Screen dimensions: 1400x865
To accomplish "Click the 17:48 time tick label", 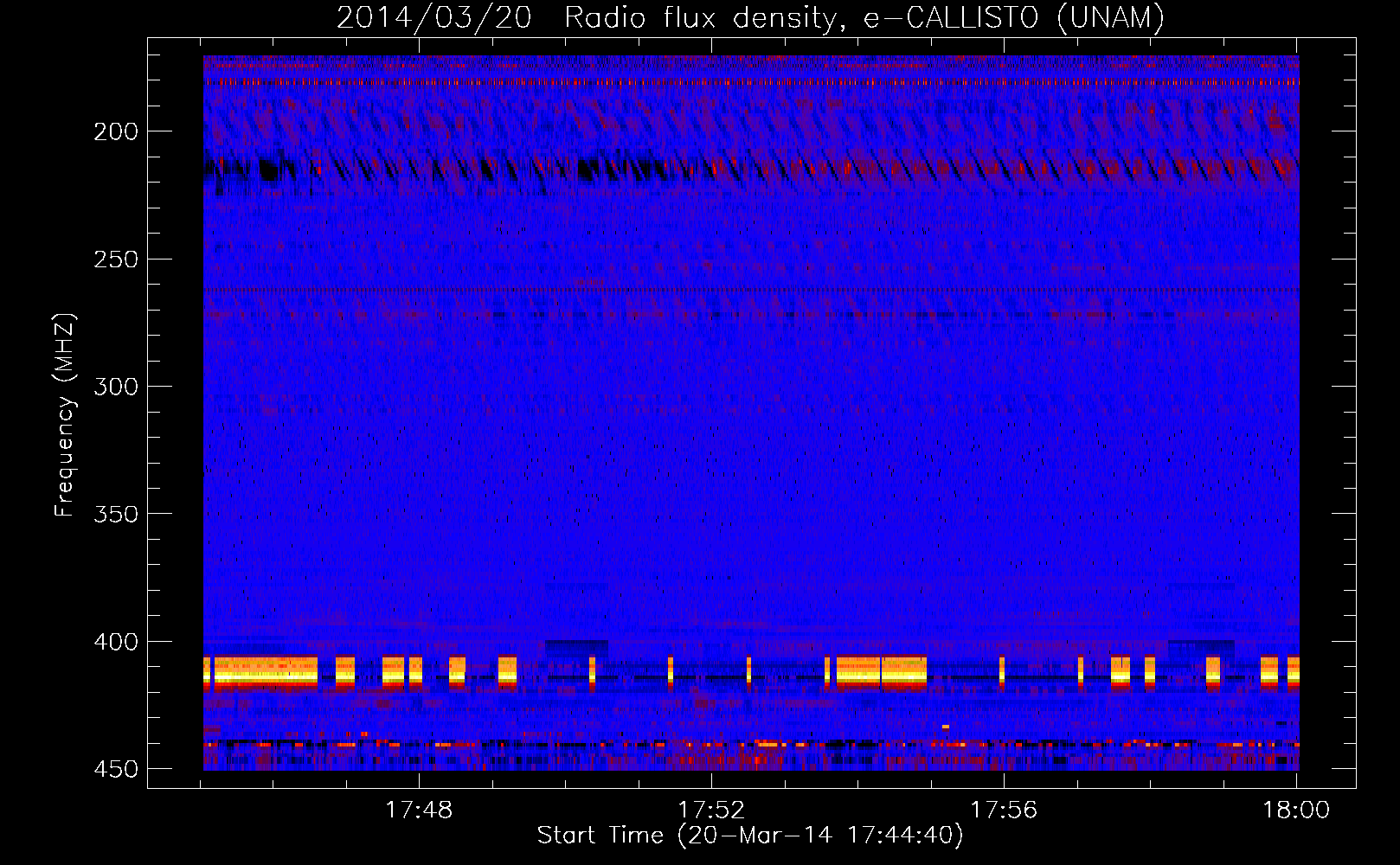I will point(419,811).
